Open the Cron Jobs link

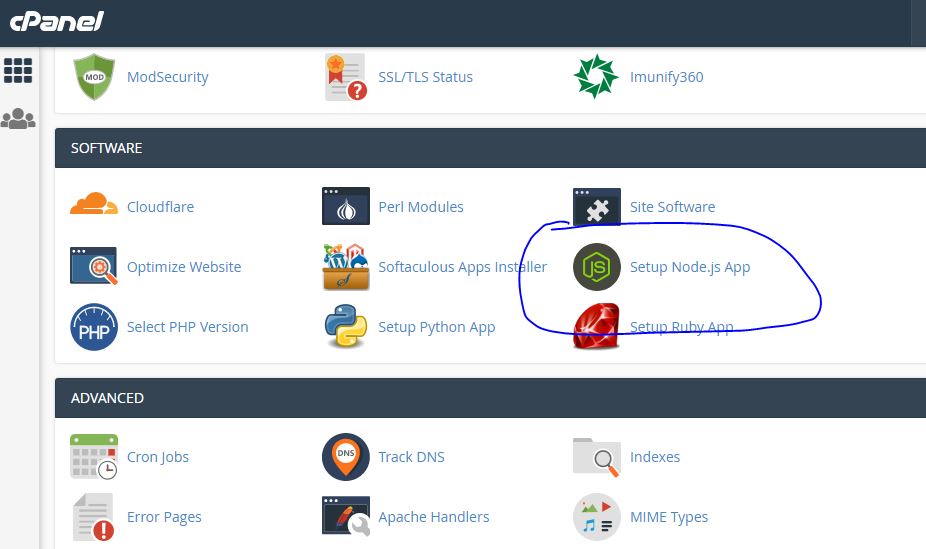point(158,458)
